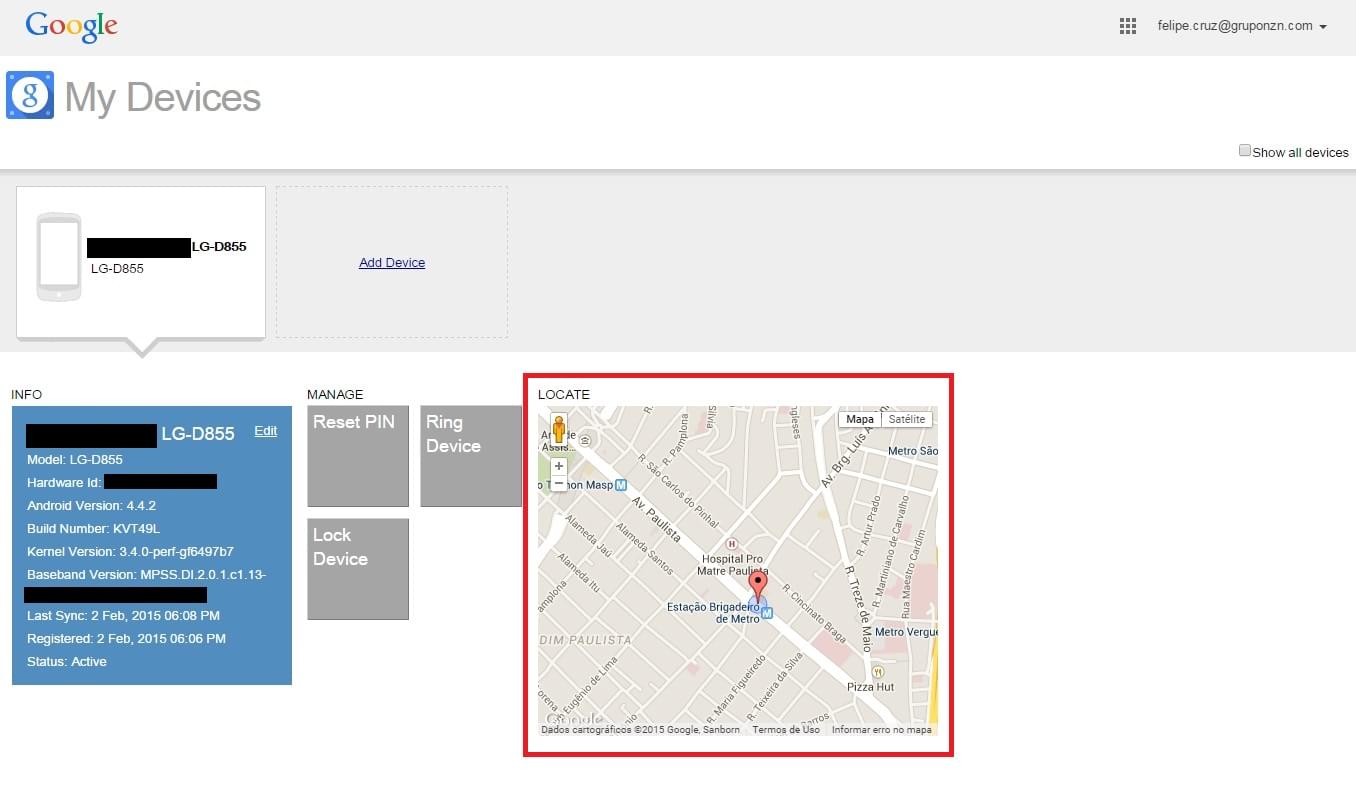This screenshot has width=1356, height=804.
Task: Click the 'Status: Active' text
Action: [x=67, y=661]
